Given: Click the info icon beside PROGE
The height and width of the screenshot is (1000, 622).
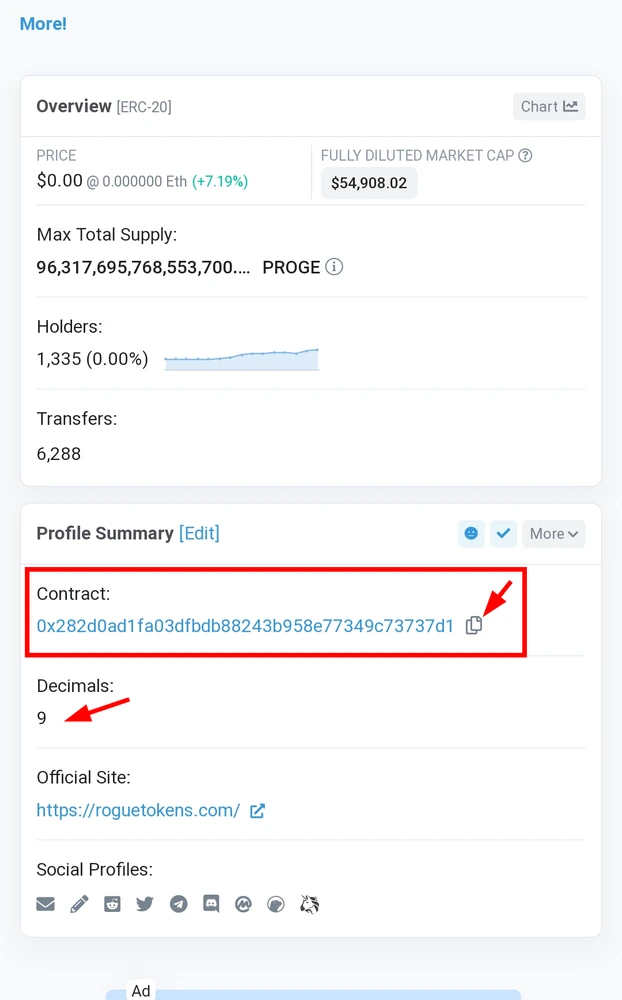Looking at the screenshot, I should pyautogui.click(x=335, y=267).
